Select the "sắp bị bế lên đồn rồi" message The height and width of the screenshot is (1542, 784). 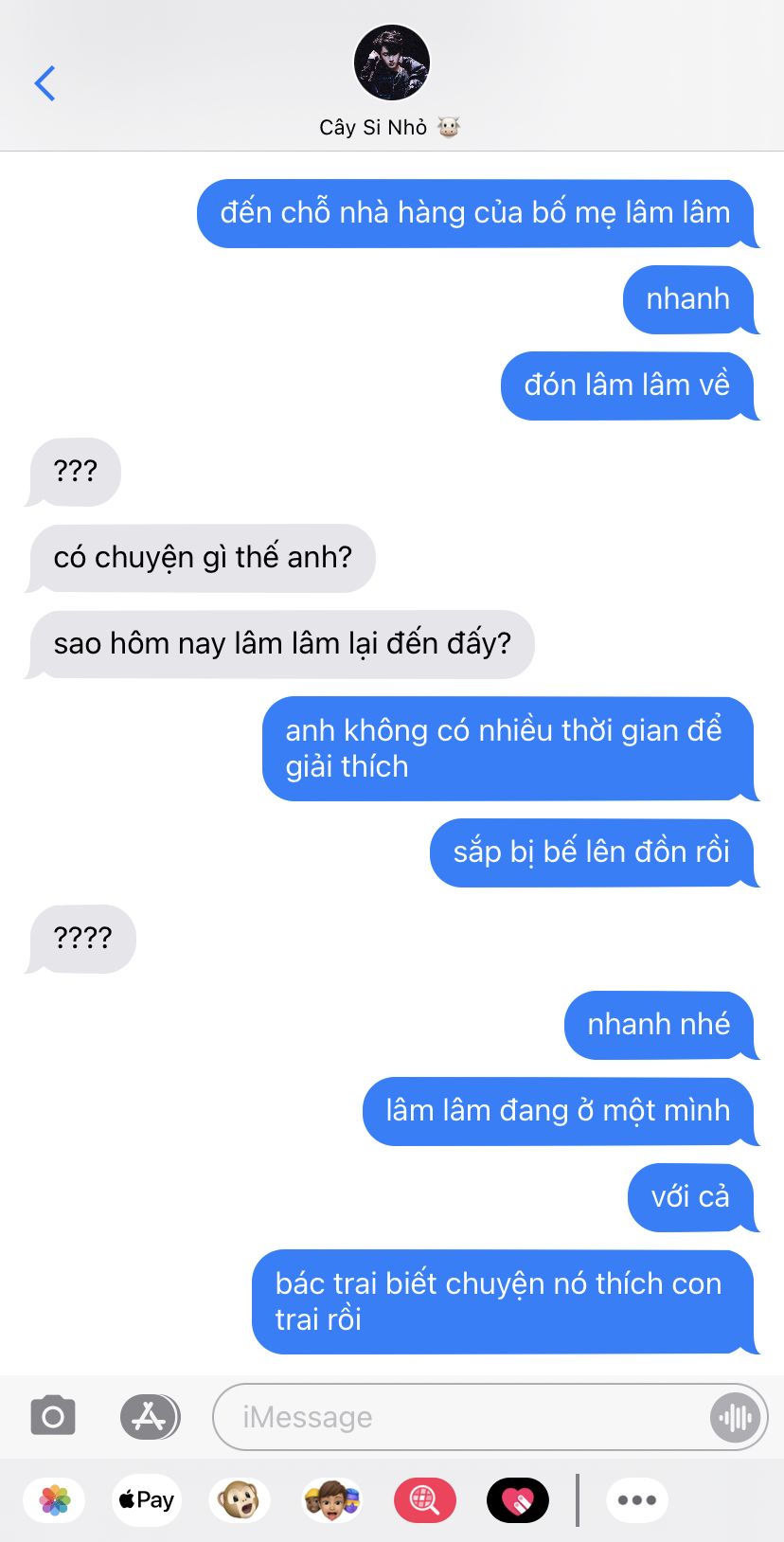click(x=594, y=852)
